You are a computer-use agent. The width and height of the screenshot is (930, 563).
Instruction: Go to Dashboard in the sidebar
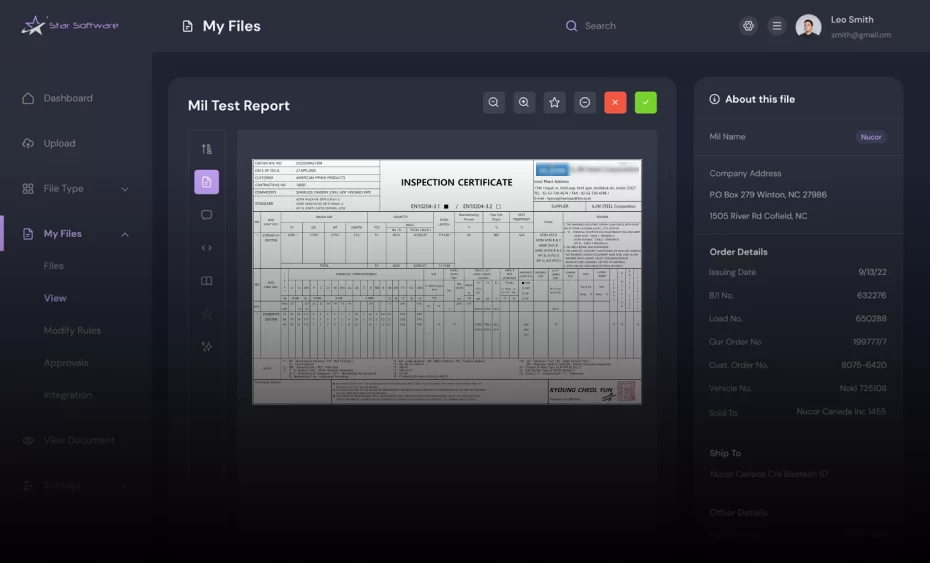(x=67, y=98)
